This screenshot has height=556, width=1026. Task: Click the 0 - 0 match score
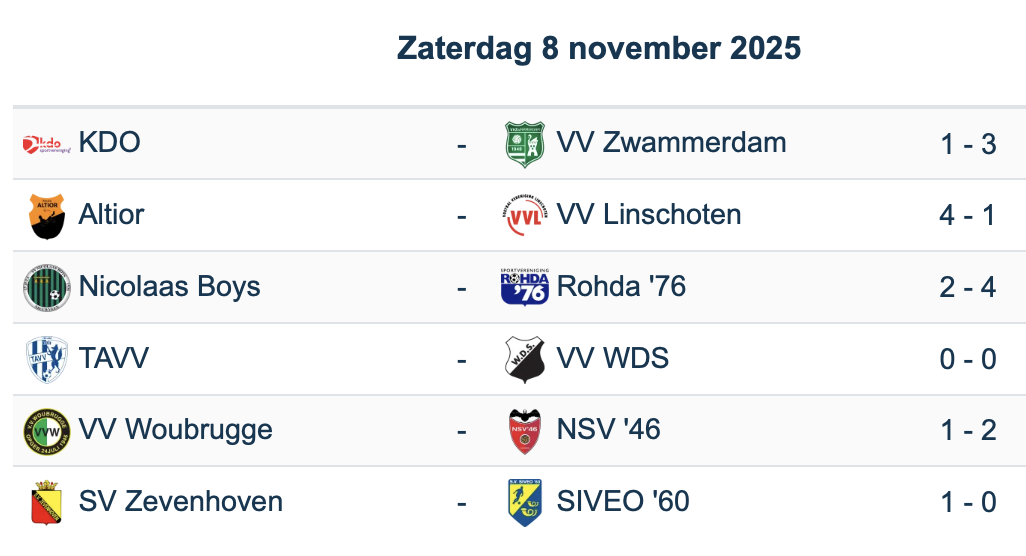pyautogui.click(x=967, y=359)
